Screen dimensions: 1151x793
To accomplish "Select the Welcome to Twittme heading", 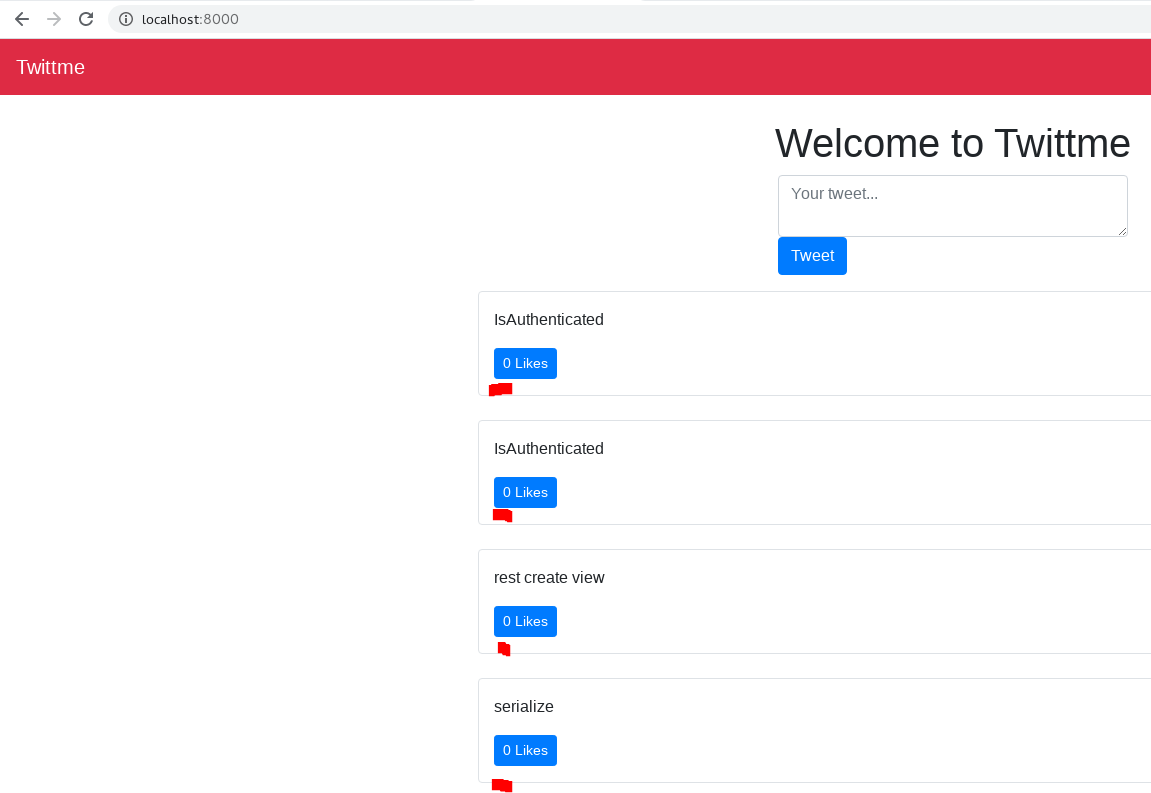I will coord(952,143).
